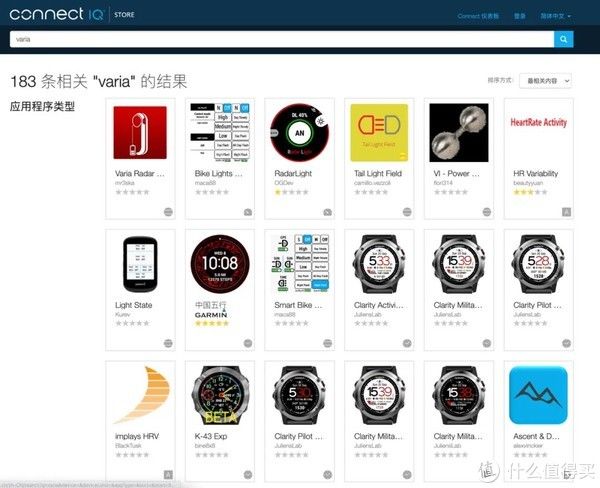Open the RadarLight round app icon
Viewport: 600px width, 488px height.
300,132
